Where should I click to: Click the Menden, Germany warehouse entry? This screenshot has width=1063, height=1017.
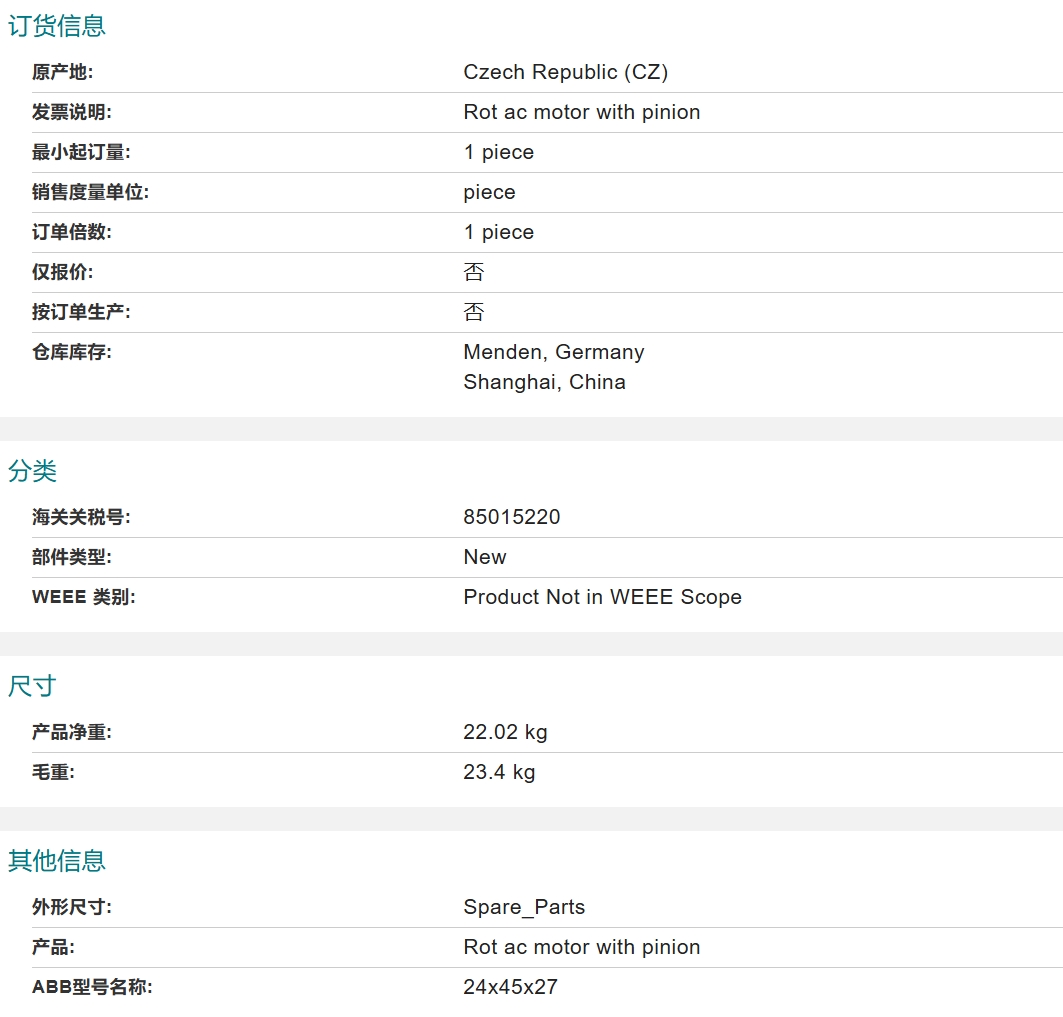[x=554, y=352]
